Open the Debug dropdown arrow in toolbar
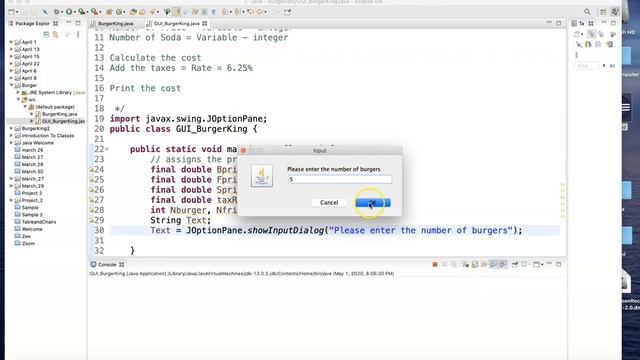Viewport: 640px width, 360px height. pos(62,12)
